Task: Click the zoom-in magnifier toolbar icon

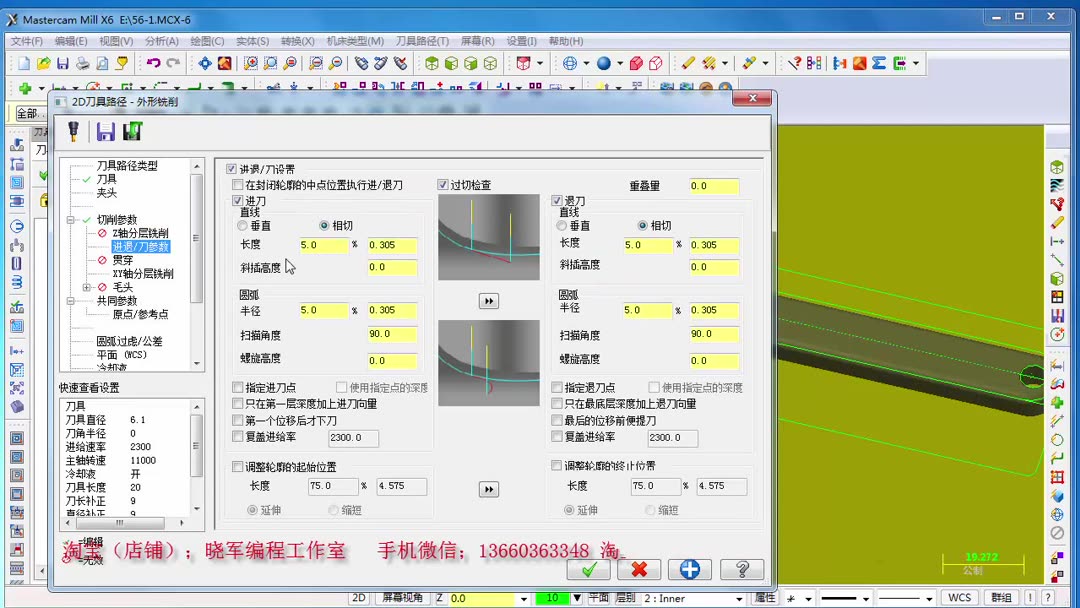Action: coord(248,62)
